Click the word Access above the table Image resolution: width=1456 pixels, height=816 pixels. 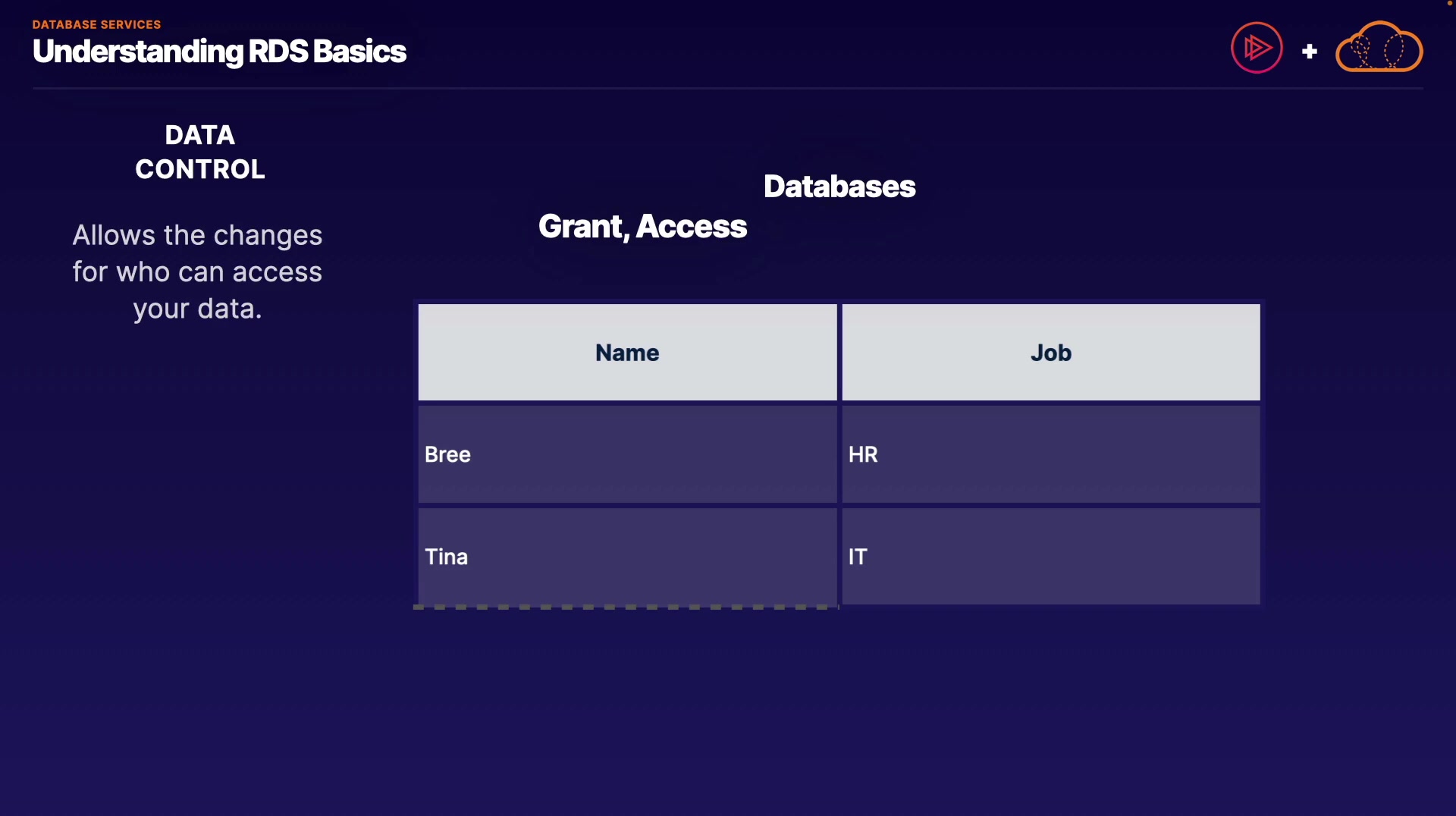692,226
